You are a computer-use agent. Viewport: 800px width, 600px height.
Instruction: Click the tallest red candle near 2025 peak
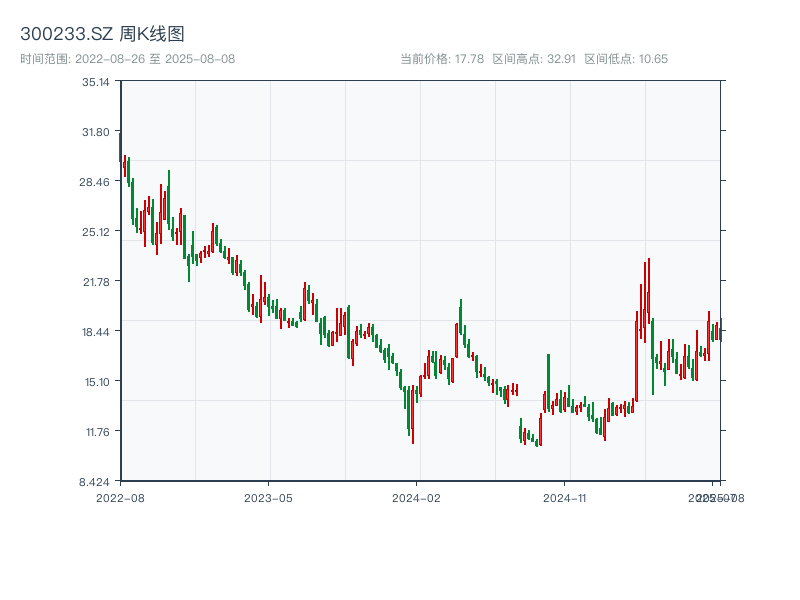click(x=636, y=360)
